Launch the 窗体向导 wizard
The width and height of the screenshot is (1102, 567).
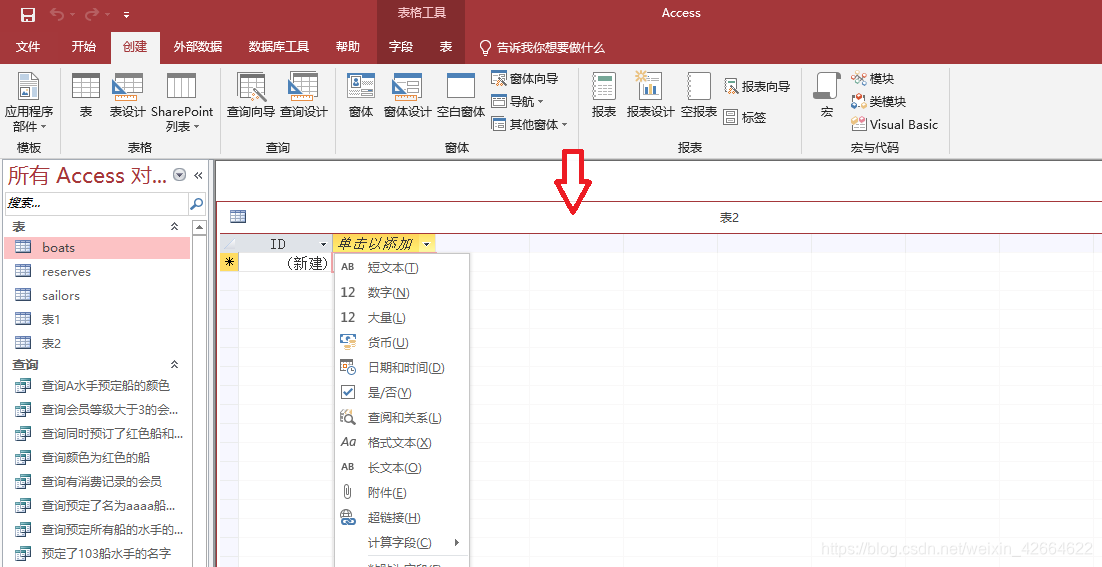[x=525, y=79]
